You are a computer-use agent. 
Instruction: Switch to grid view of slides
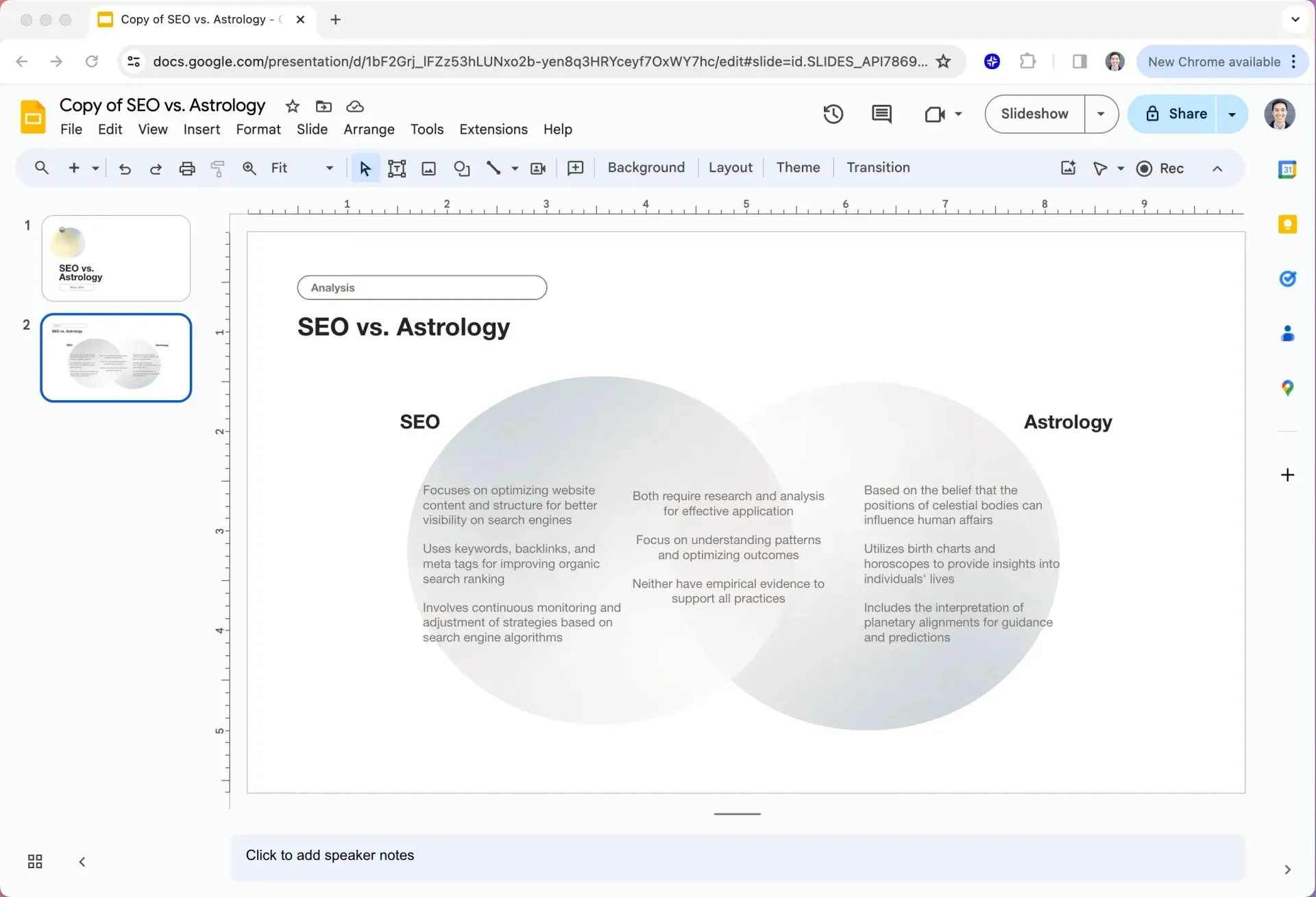coord(35,861)
